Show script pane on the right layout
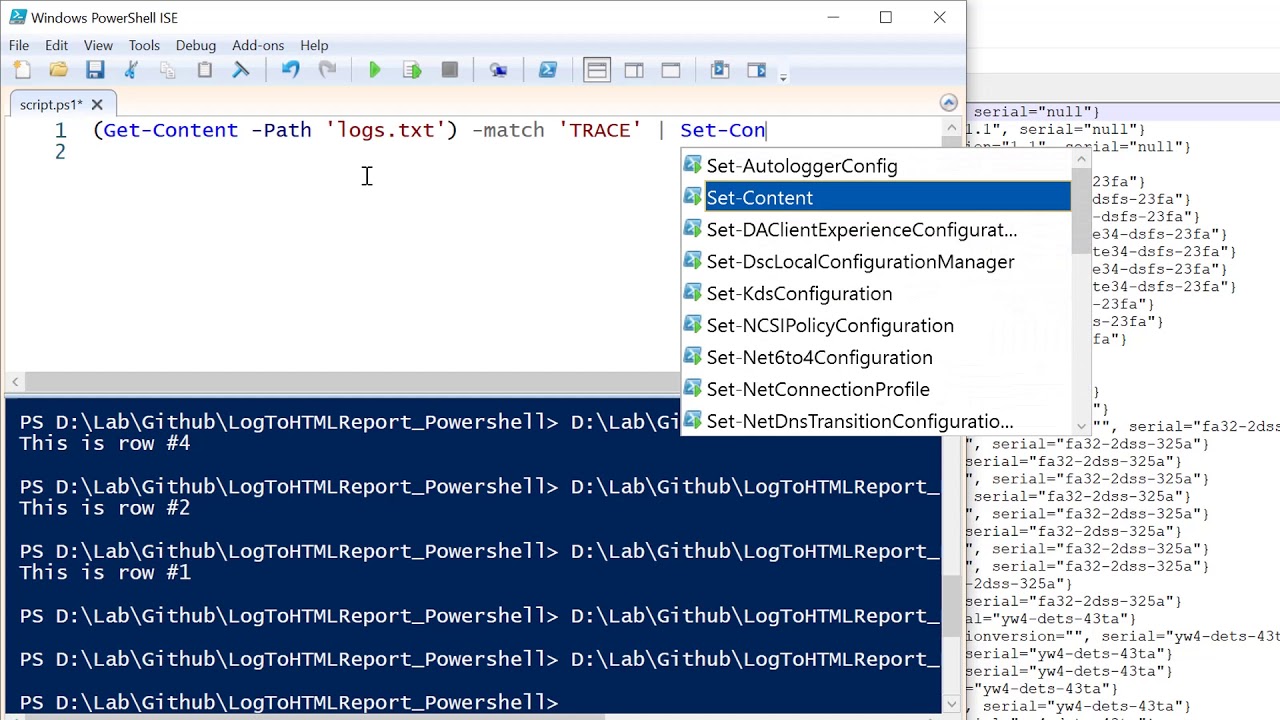1280x720 pixels. coord(634,70)
